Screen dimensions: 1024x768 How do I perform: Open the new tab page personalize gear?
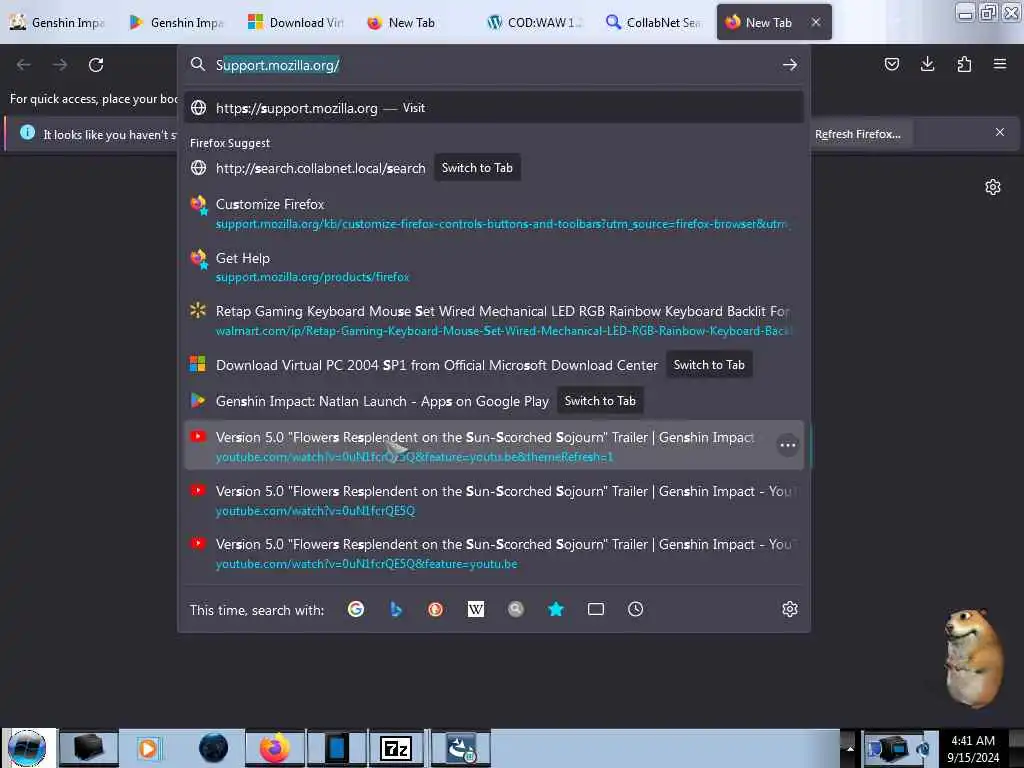tap(993, 187)
